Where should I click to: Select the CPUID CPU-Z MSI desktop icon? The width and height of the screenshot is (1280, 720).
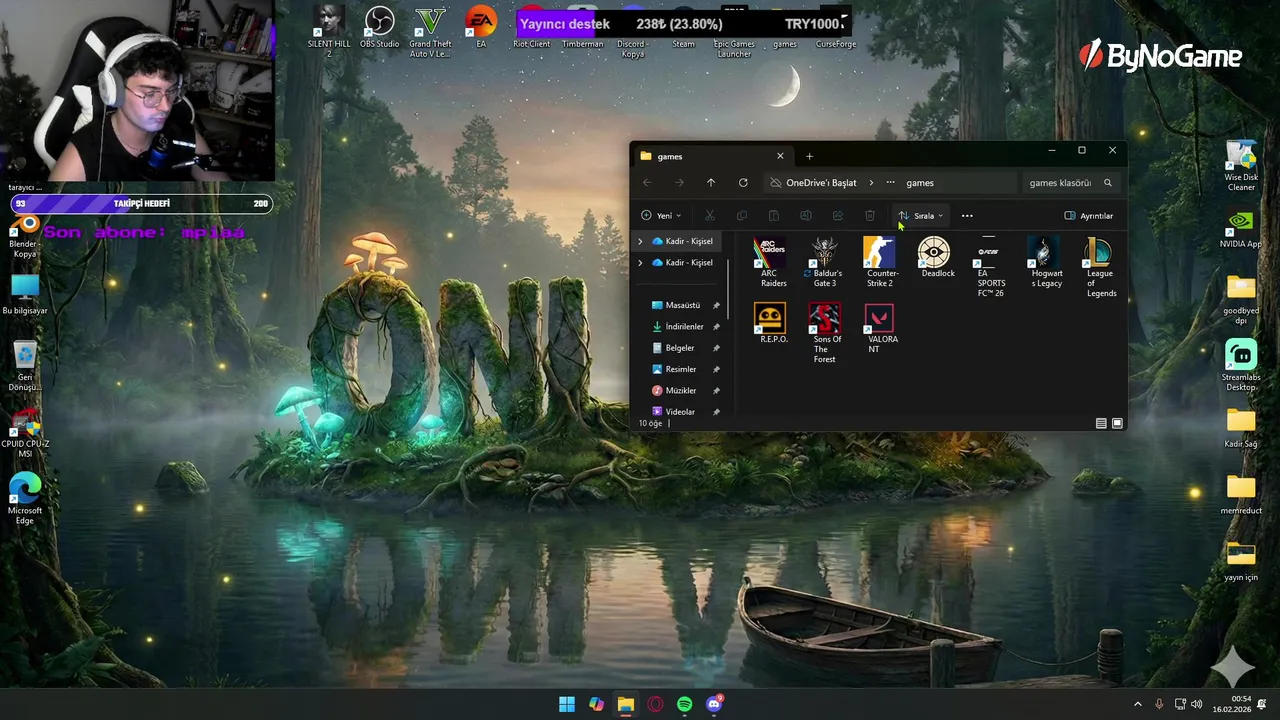25,433
